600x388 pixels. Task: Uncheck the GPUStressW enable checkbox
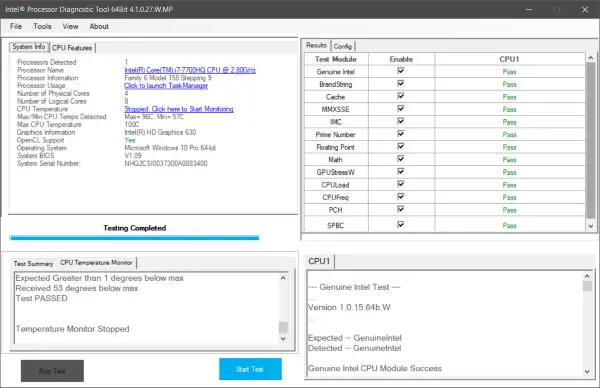(401, 171)
